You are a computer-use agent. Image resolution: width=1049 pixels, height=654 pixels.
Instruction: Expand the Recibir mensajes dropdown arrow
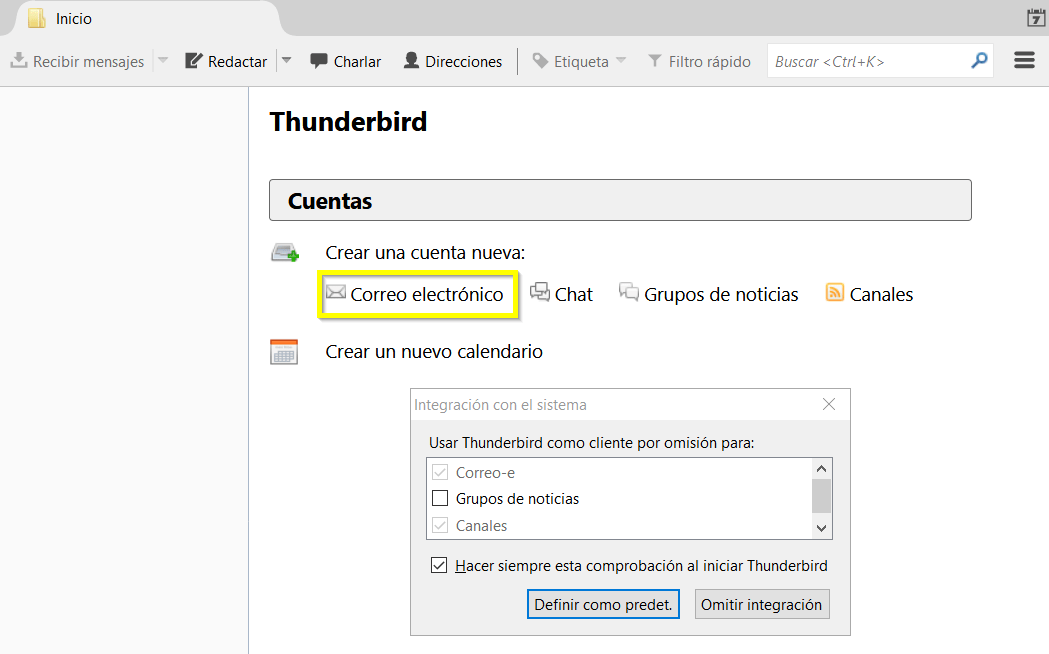(163, 61)
